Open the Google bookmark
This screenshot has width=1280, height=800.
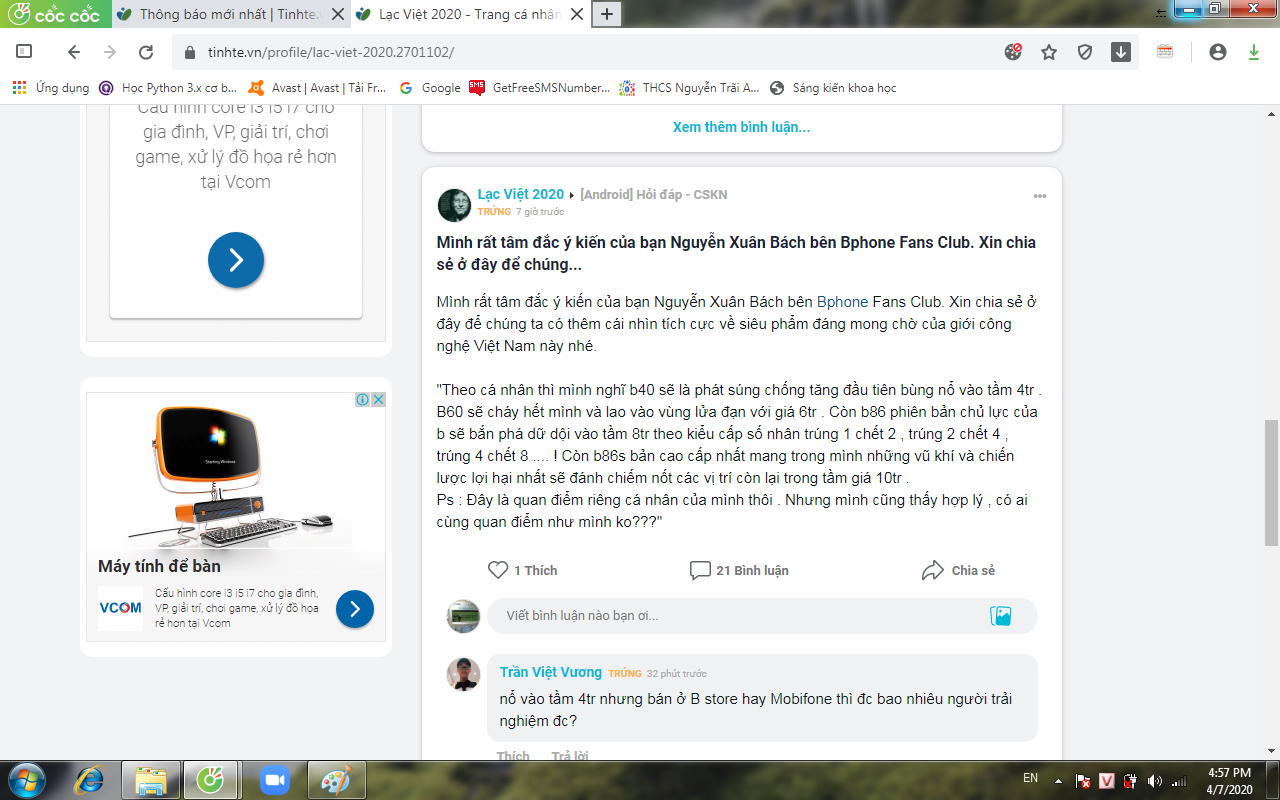[430, 88]
